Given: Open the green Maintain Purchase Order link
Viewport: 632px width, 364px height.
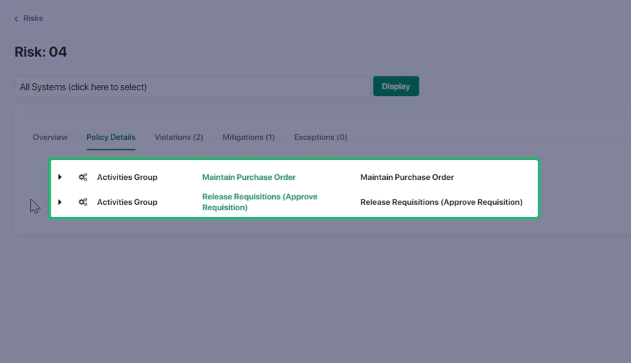Looking at the screenshot, I should tap(249, 177).
